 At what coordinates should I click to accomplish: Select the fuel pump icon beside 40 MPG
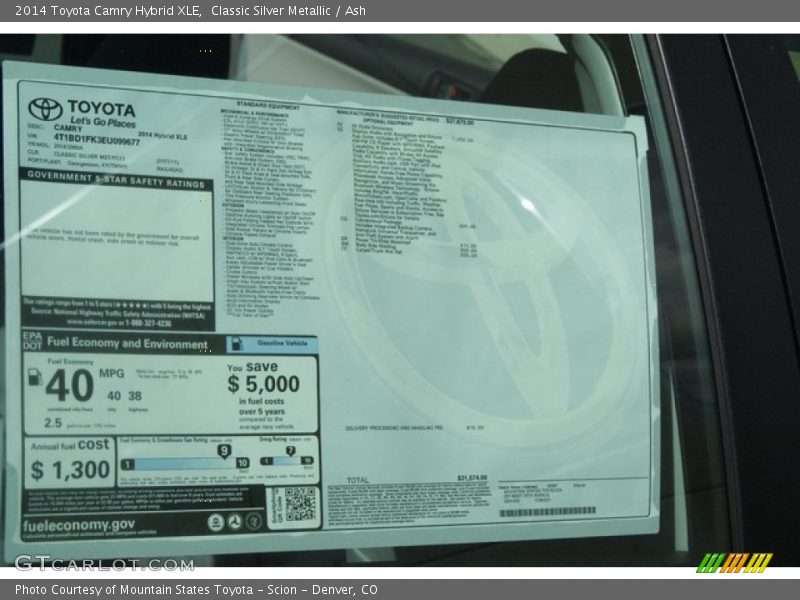click(34, 377)
